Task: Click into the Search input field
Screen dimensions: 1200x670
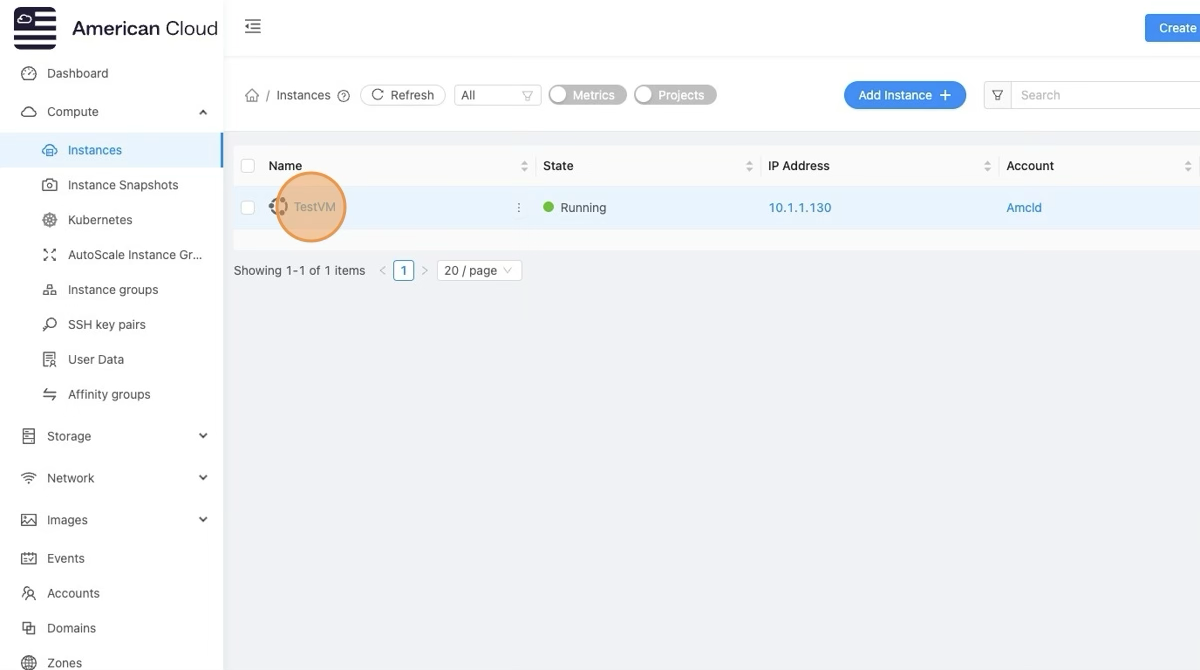Action: 1100,95
